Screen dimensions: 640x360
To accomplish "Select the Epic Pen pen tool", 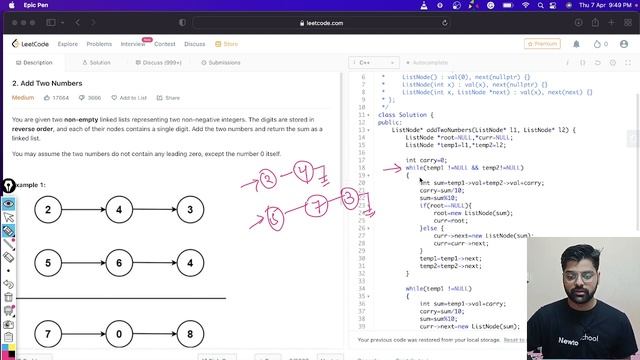I will pyautogui.click(x=9, y=244).
